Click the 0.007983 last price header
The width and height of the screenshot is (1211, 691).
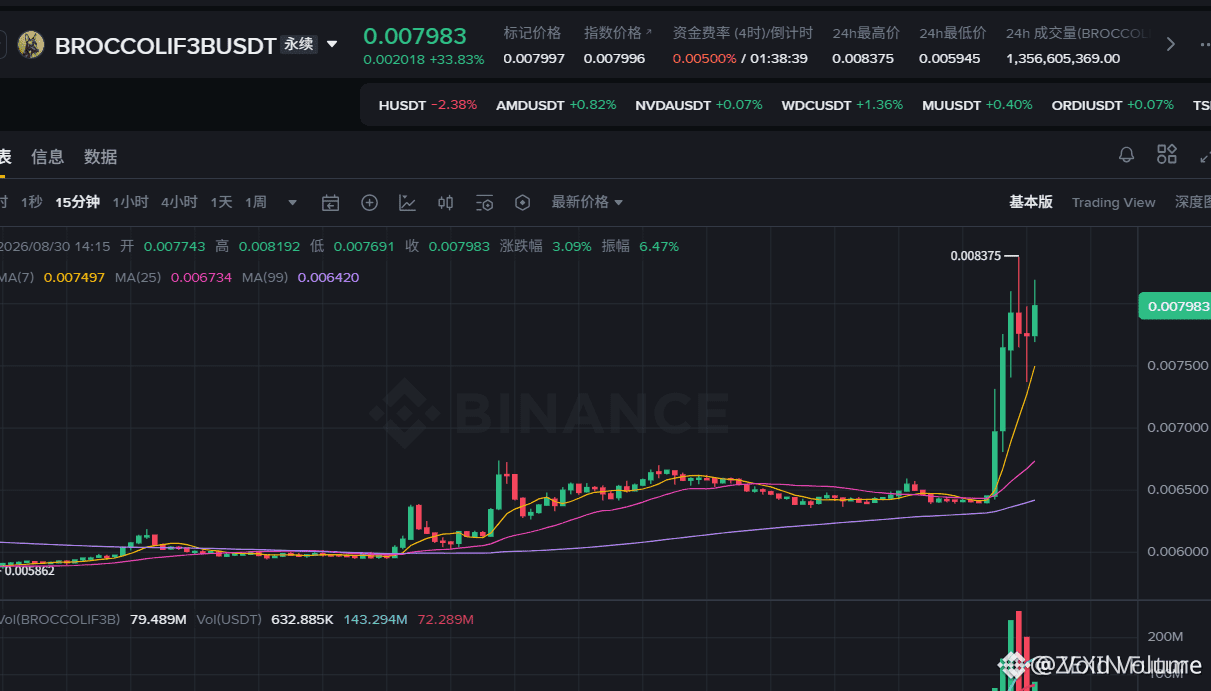pyautogui.click(x=415, y=36)
